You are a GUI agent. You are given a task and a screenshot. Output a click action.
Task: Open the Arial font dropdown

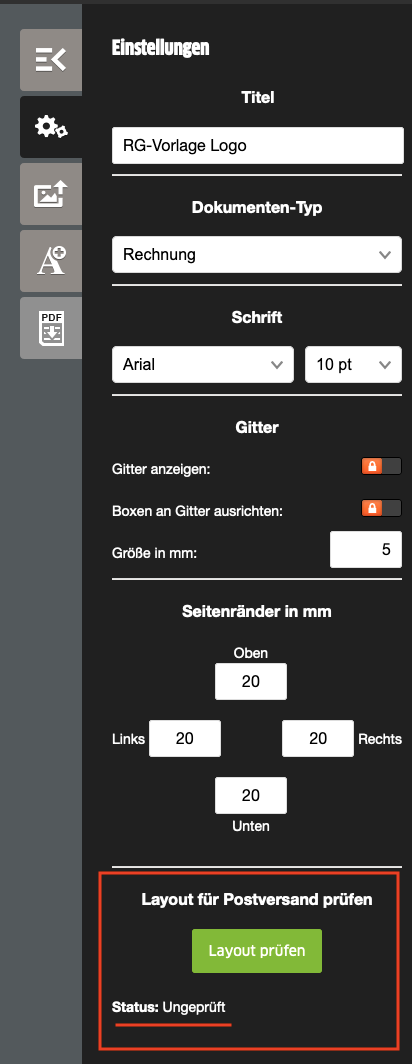coord(203,364)
